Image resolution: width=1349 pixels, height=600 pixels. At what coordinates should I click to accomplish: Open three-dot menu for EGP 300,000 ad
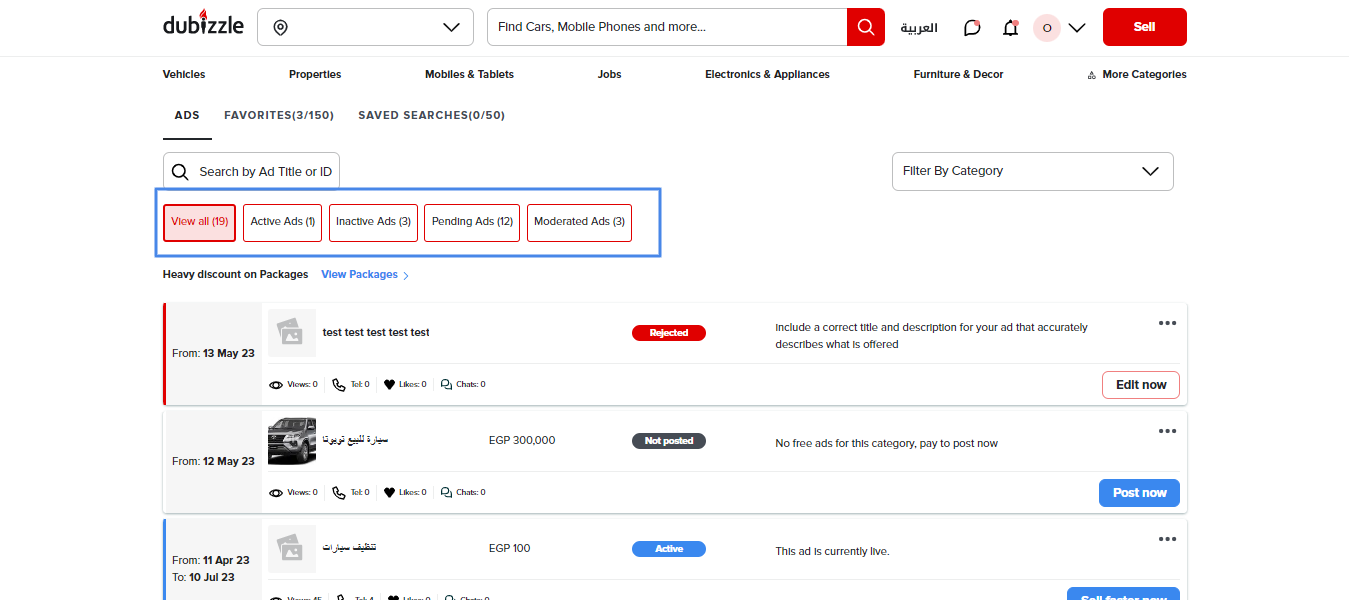pyautogui.click(x=1167, y=431)
